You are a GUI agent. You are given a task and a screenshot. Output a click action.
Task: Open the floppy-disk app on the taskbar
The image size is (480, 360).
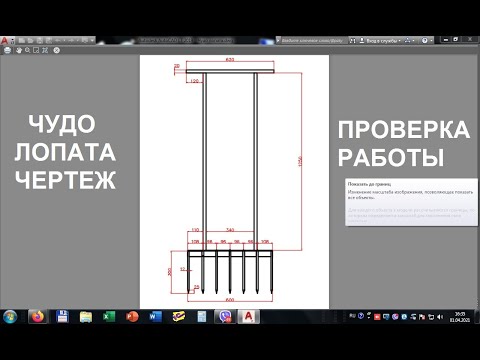pos(62,317)
